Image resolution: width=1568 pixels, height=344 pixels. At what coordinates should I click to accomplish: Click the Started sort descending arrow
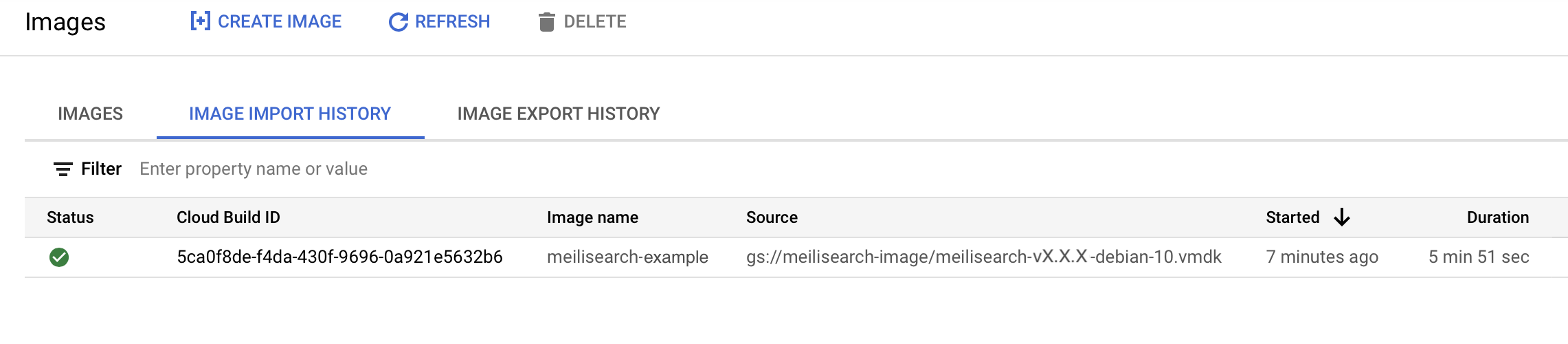point(1341,217)
